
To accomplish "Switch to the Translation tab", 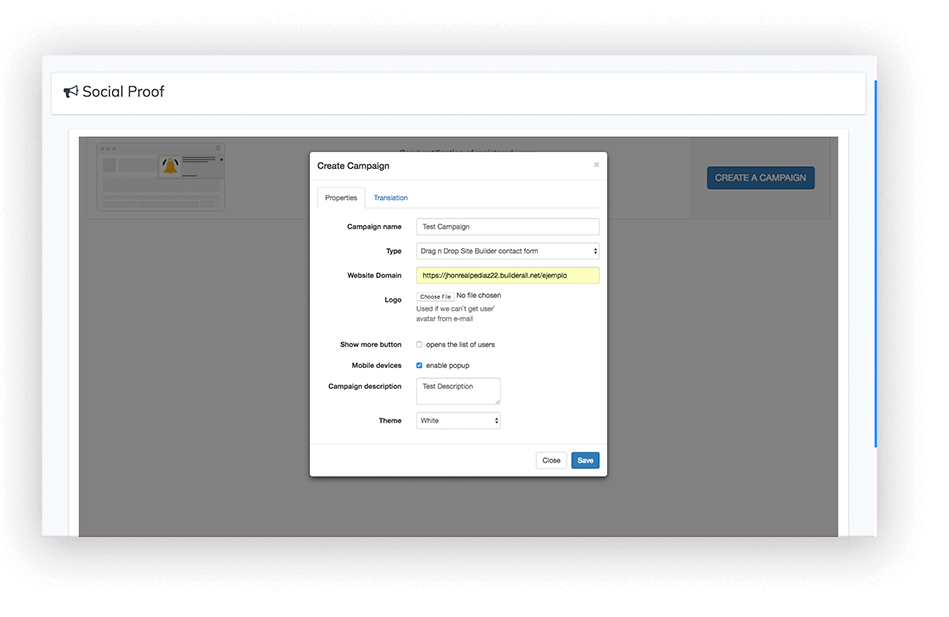I will point(390,198).
